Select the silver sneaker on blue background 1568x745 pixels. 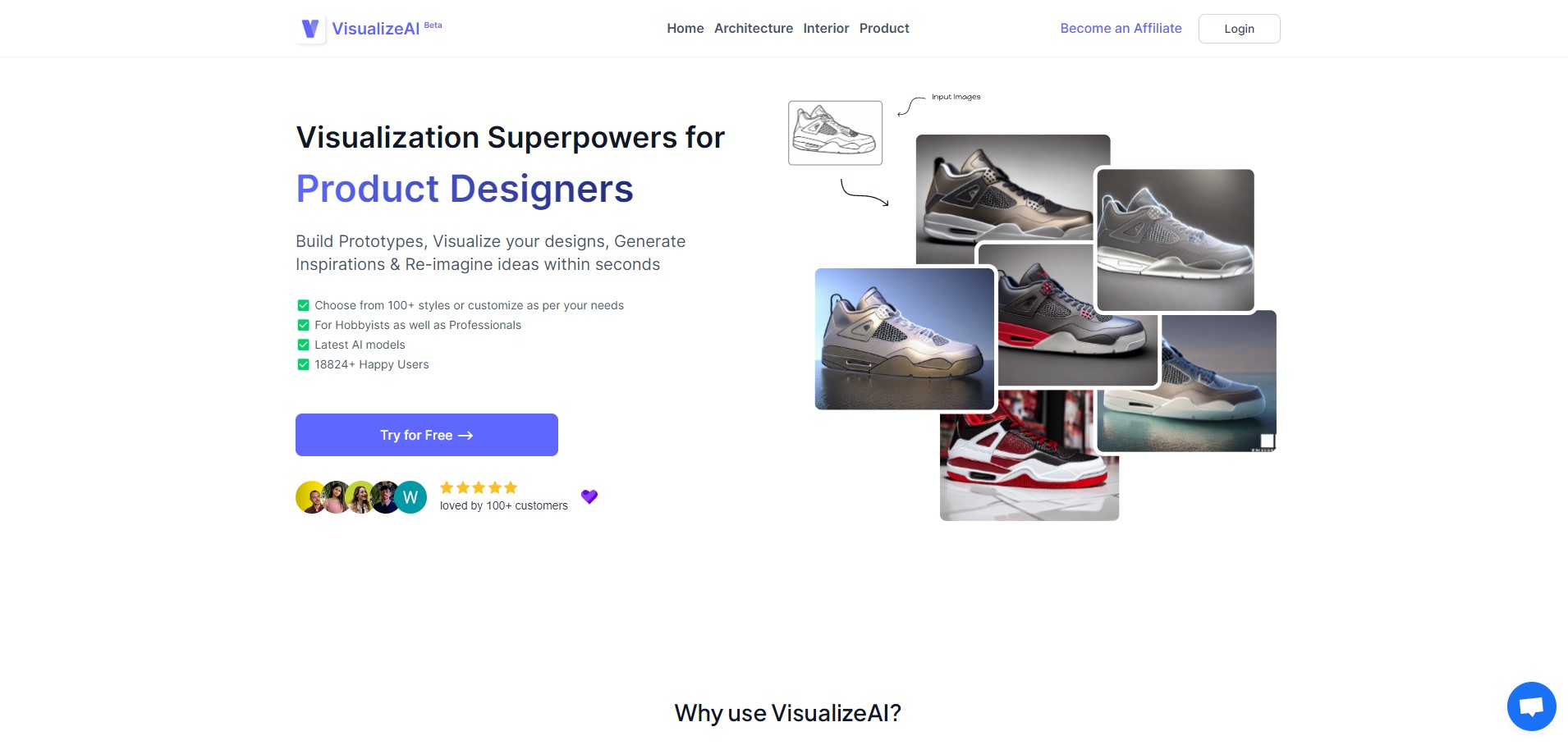click(x=905, y=339)
